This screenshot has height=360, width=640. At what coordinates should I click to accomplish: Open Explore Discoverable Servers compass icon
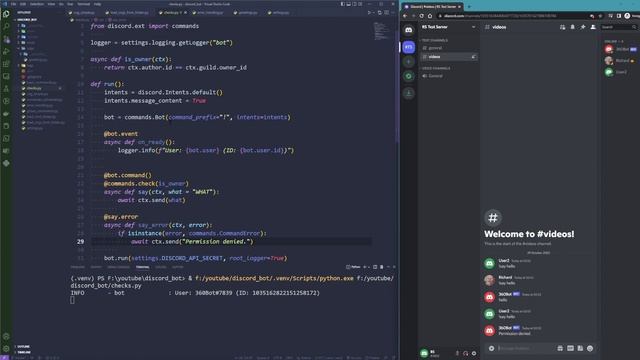click(409, 76)
